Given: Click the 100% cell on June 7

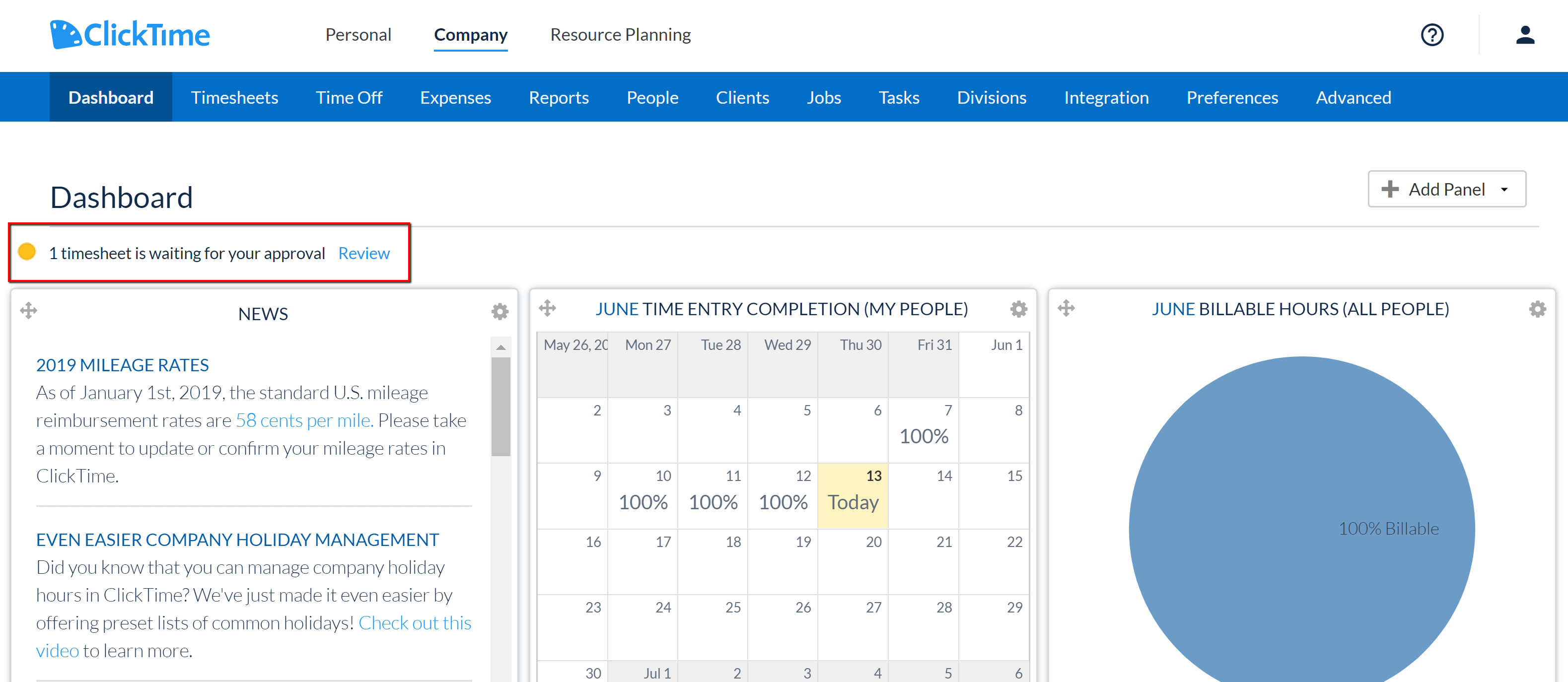Looking at the screenshot, I should [924, 430].
